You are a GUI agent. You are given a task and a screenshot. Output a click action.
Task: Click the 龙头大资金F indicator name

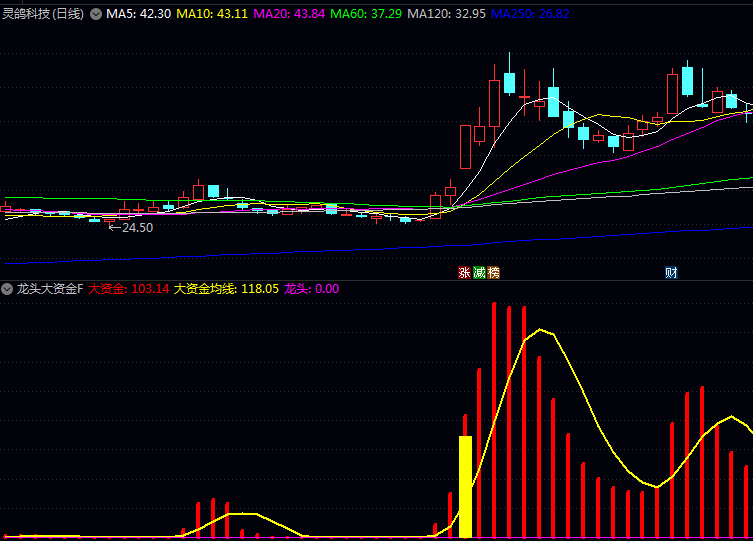tap(50, 289)
